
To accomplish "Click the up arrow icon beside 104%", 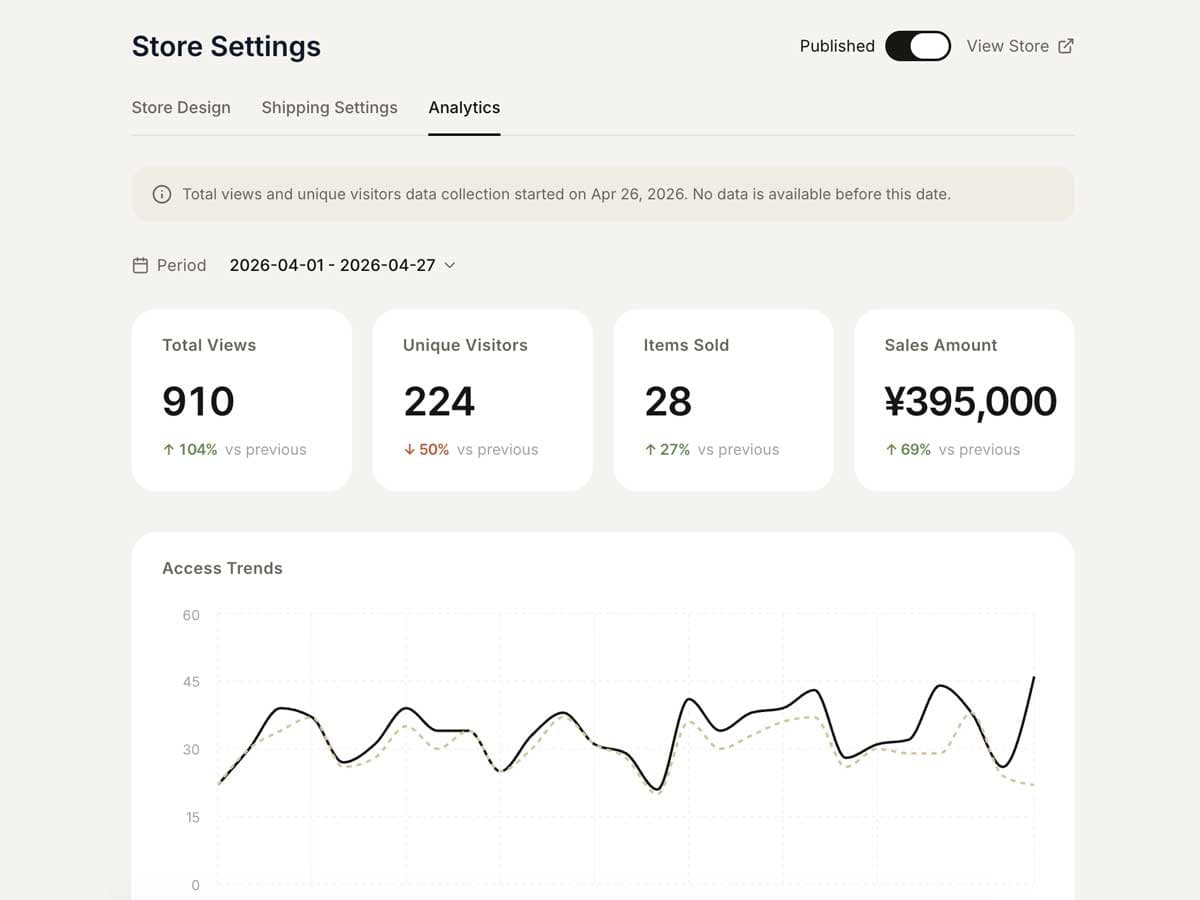I will (x=168, y=450).
